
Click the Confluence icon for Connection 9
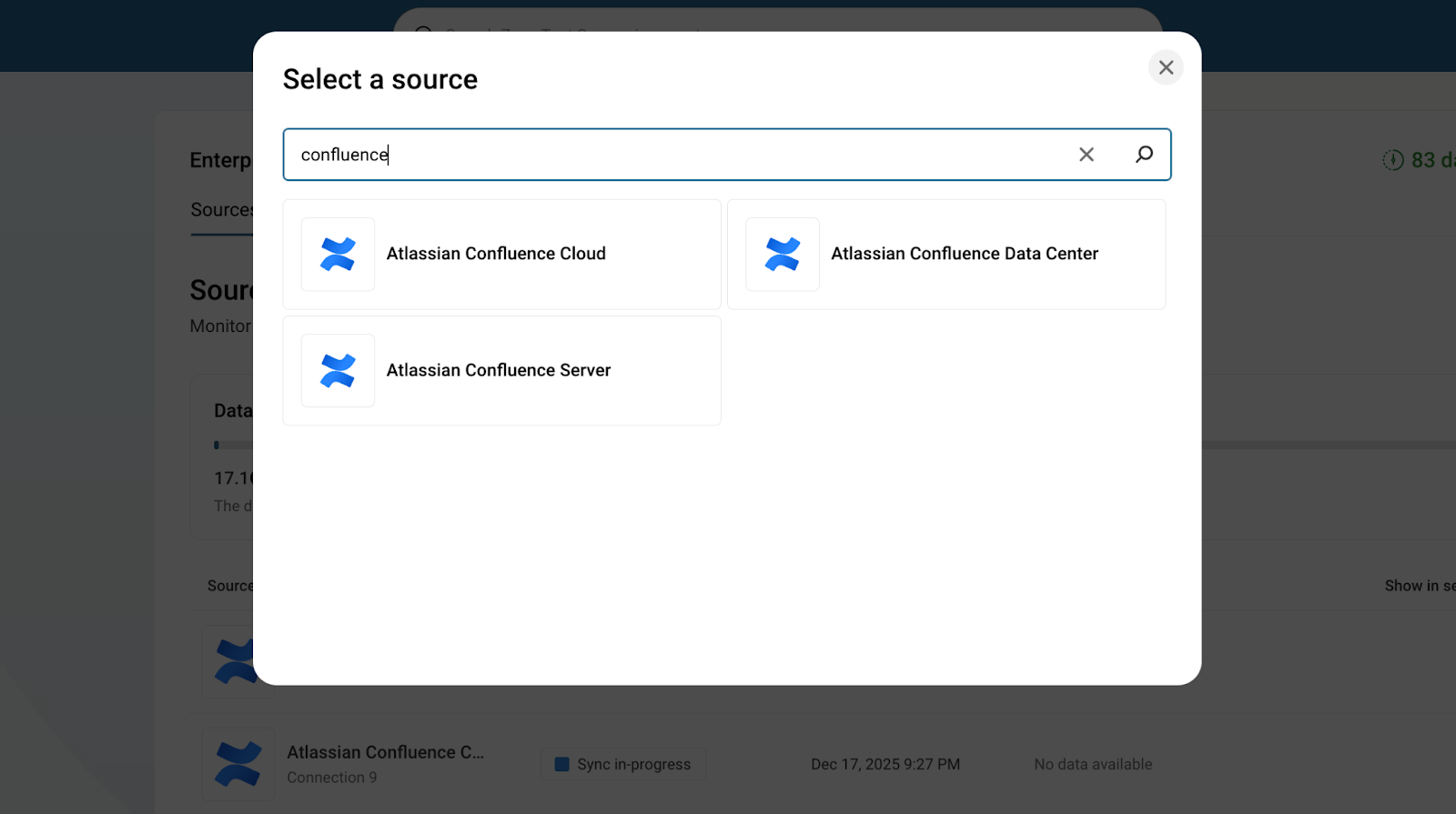click(x=238, y=764)
